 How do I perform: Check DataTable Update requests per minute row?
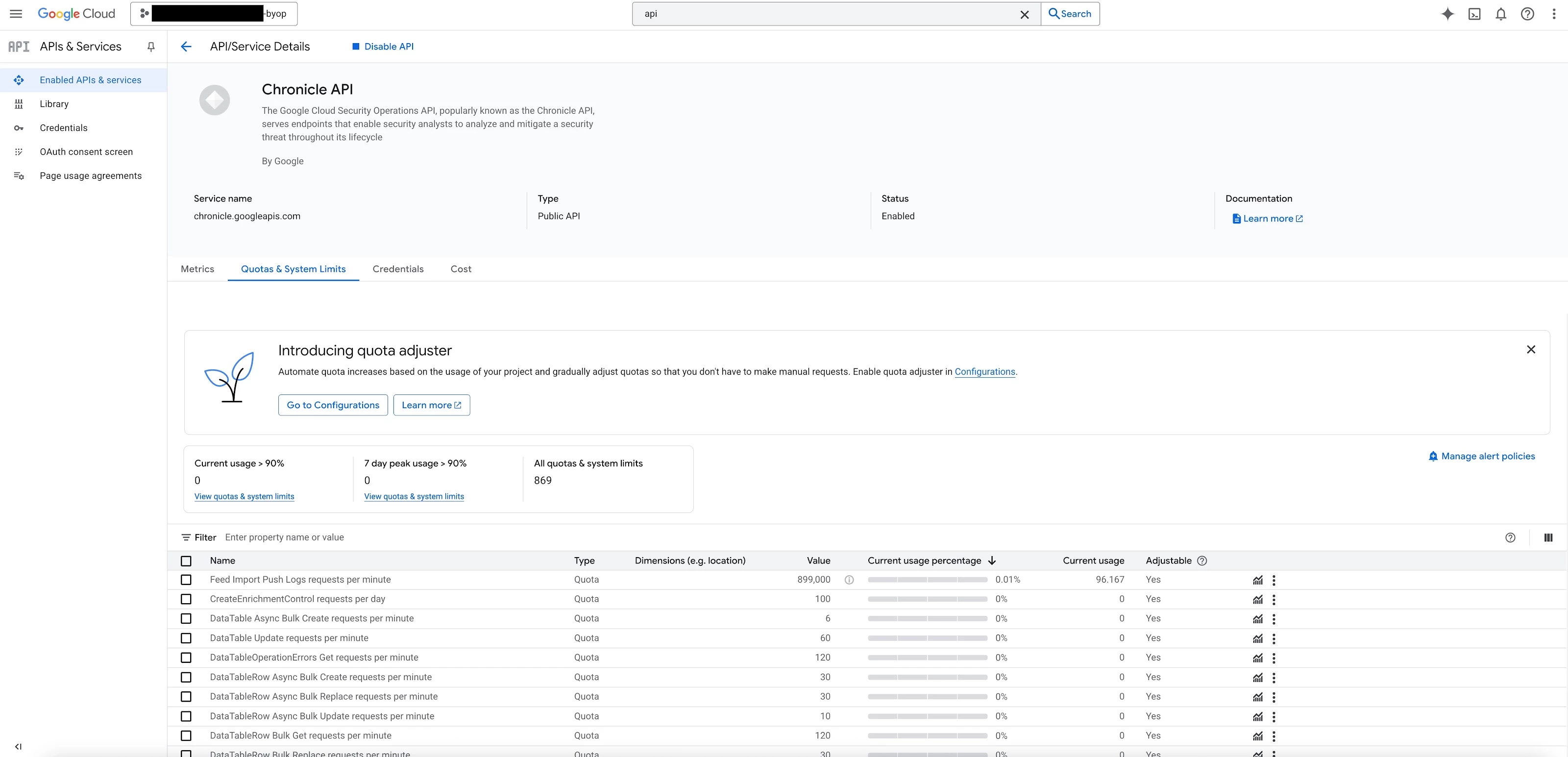(x=186, y=638)
